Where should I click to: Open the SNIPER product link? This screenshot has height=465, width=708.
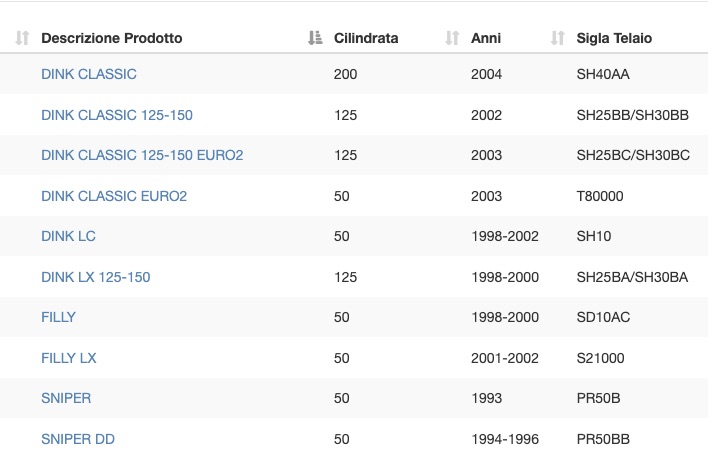(x=66, y=398)
